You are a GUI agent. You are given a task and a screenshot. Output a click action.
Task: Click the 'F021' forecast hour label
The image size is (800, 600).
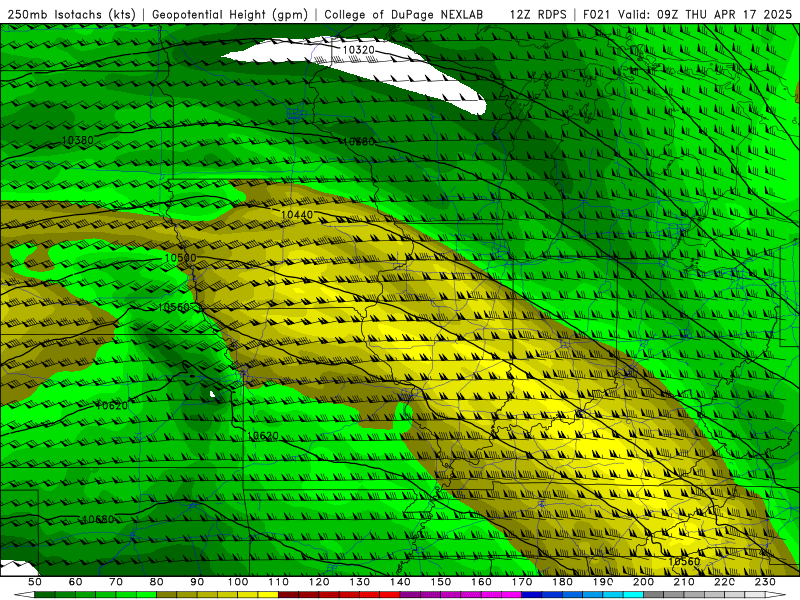pyautogui.click(x=596, y=15)
